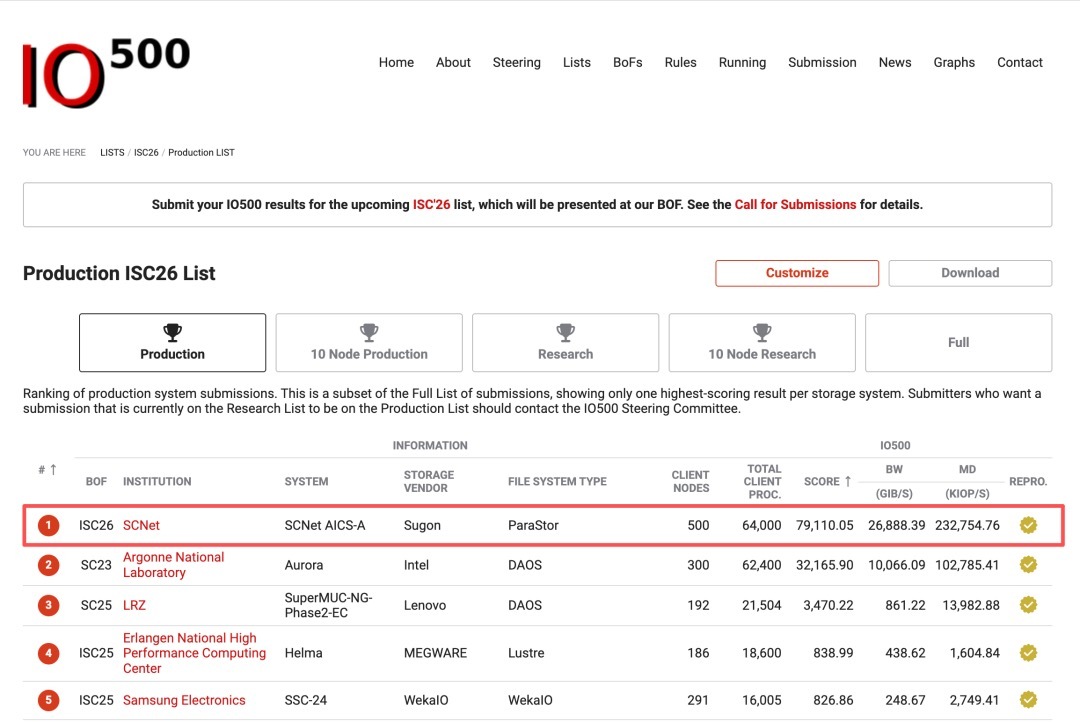This screenshot has width=1080, height=722.
Task: Click the Customize button
Action: tap(797, 273)
